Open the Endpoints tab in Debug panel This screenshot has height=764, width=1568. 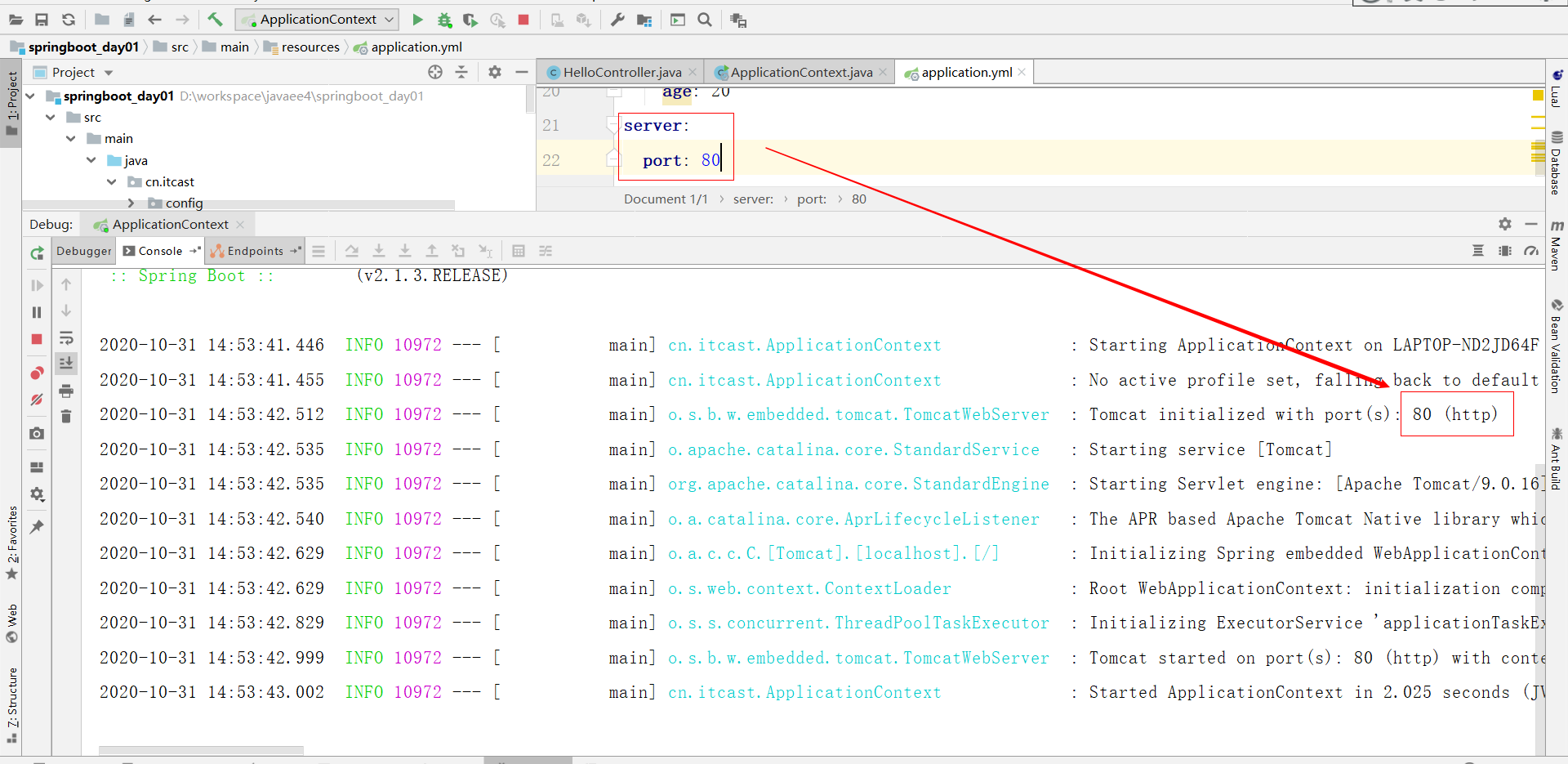pyautogui.click(x=255, y=251)
